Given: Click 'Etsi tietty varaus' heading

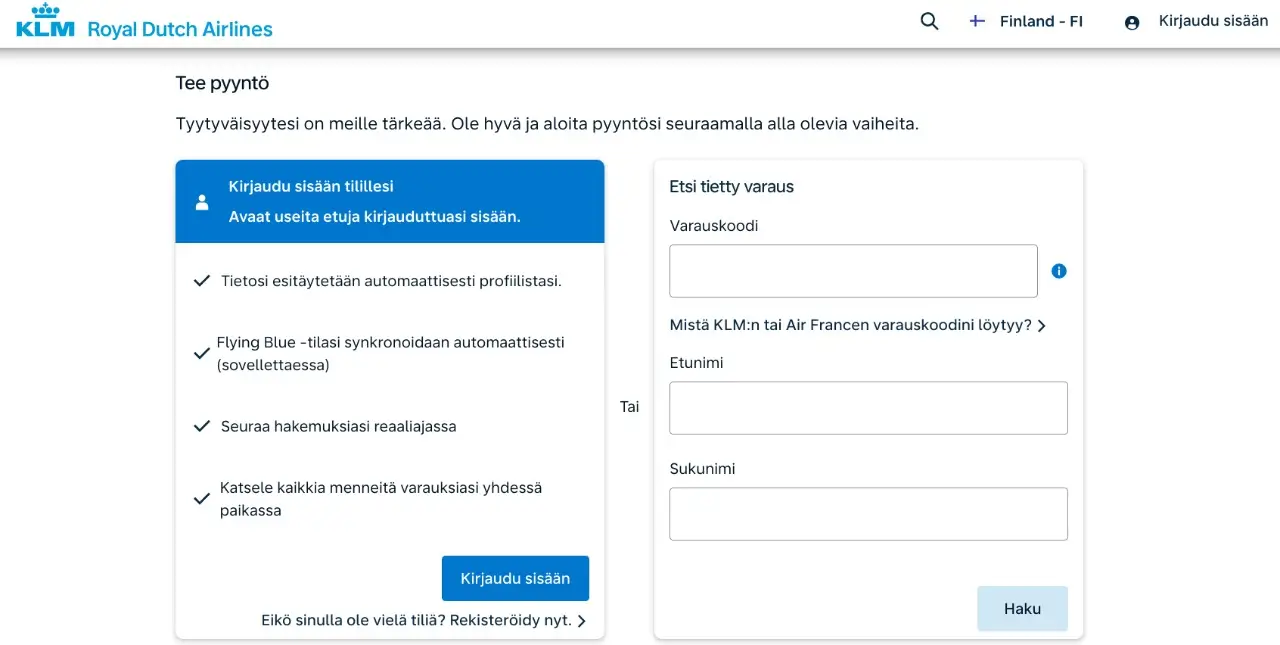Looking at the screenshot, I should [x=731, y=187].
